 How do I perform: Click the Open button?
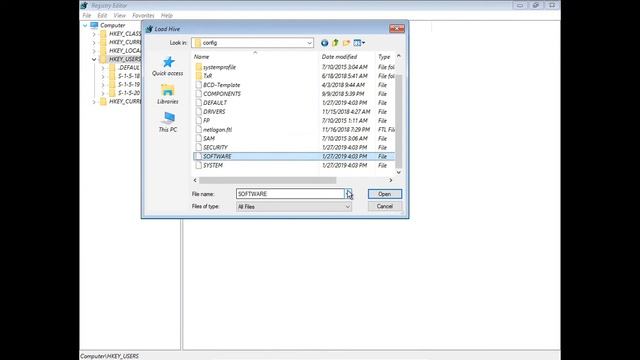(x=384, y=194)
